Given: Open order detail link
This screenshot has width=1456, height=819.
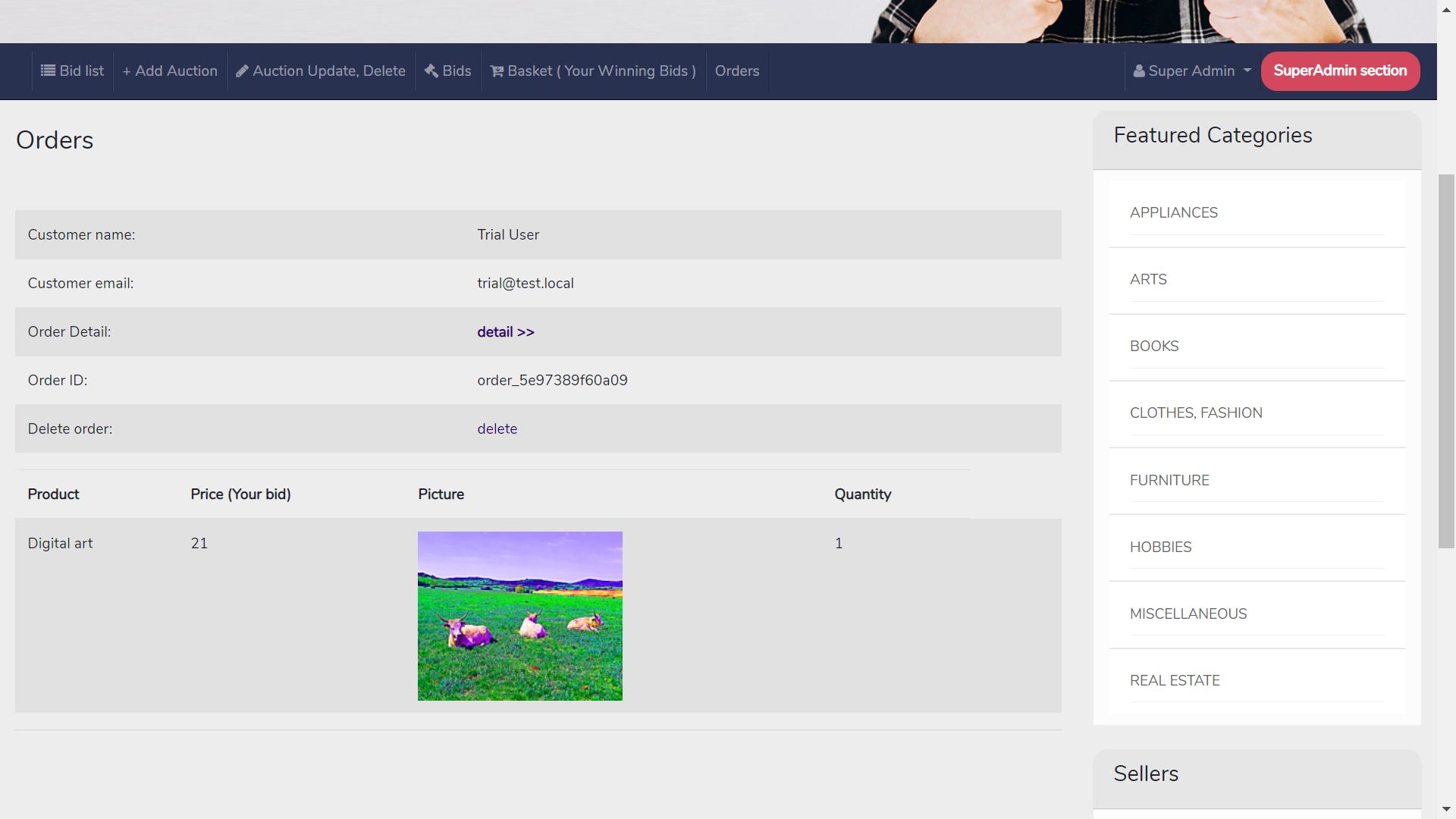Looking at the screenshot, I should (x=505, y=331).
